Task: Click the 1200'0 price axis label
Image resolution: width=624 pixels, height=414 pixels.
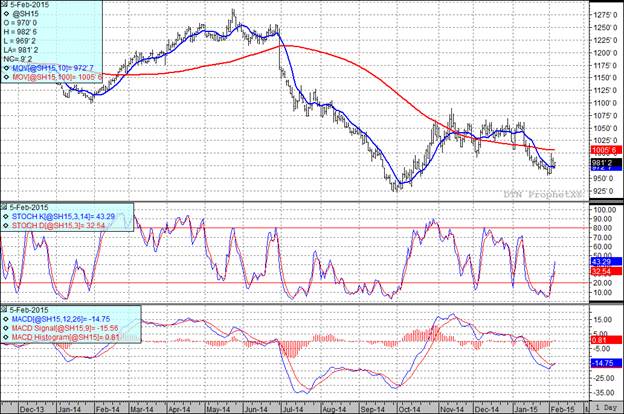Action: click(x=606, y=53)
